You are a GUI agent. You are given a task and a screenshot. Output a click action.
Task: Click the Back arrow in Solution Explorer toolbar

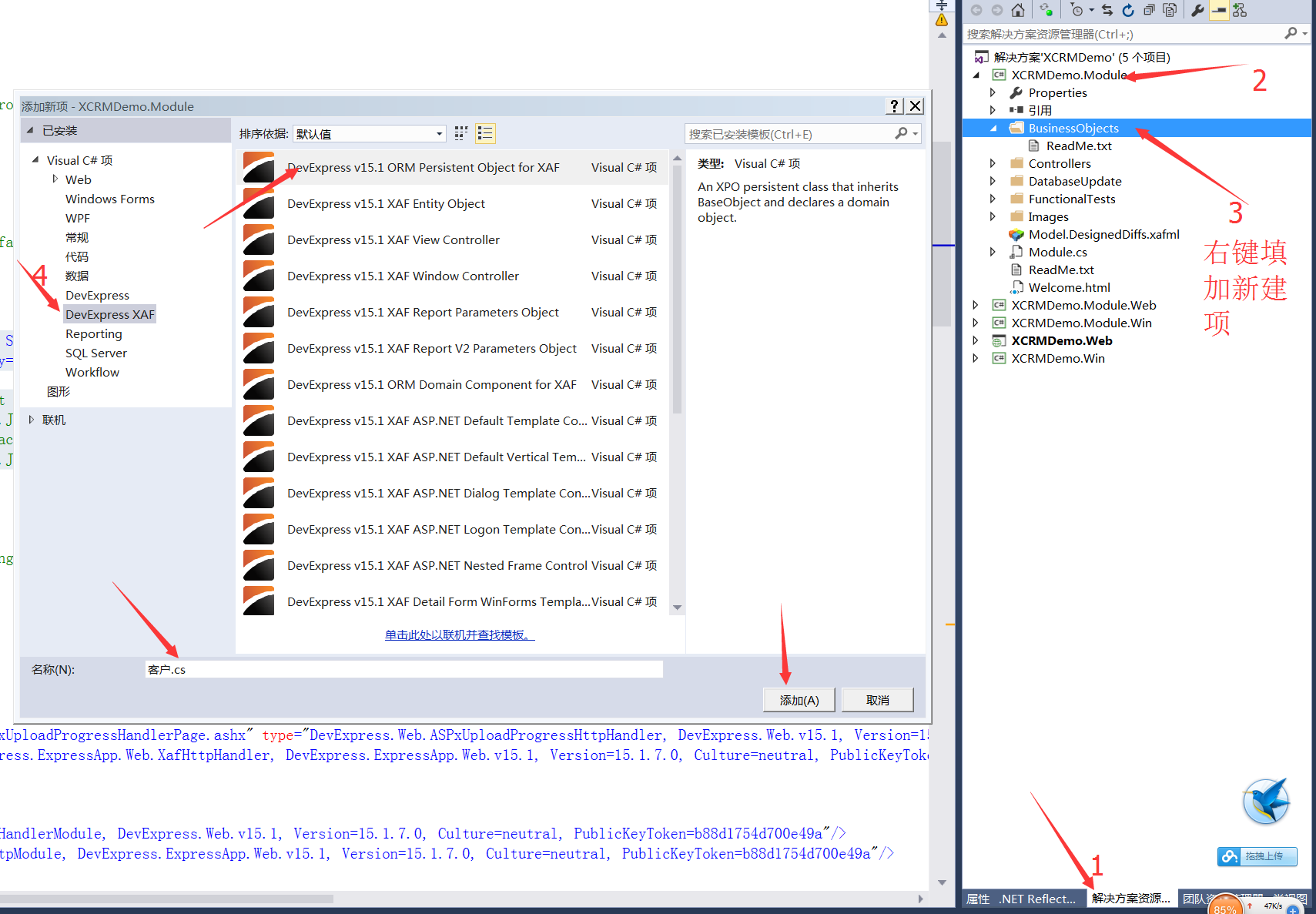(x=976, y=10)
